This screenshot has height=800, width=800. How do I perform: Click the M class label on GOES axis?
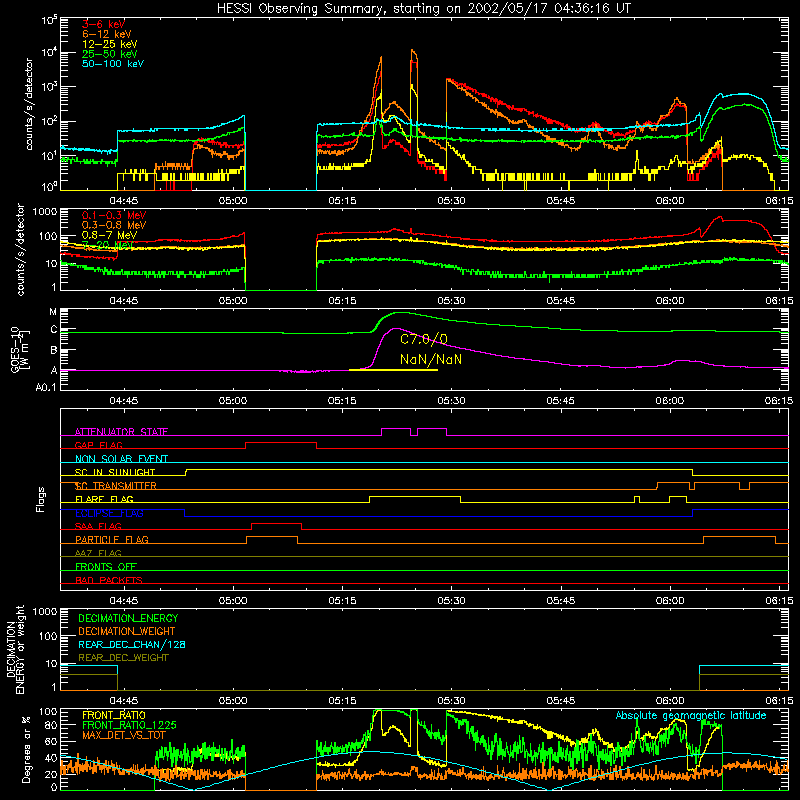coord(53,311)
